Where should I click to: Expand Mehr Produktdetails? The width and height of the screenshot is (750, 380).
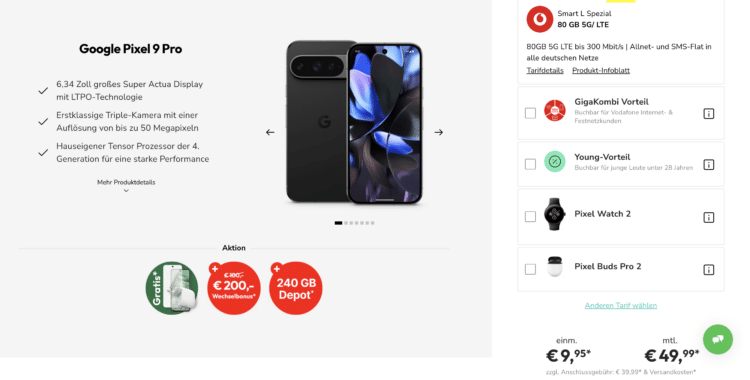126,186
